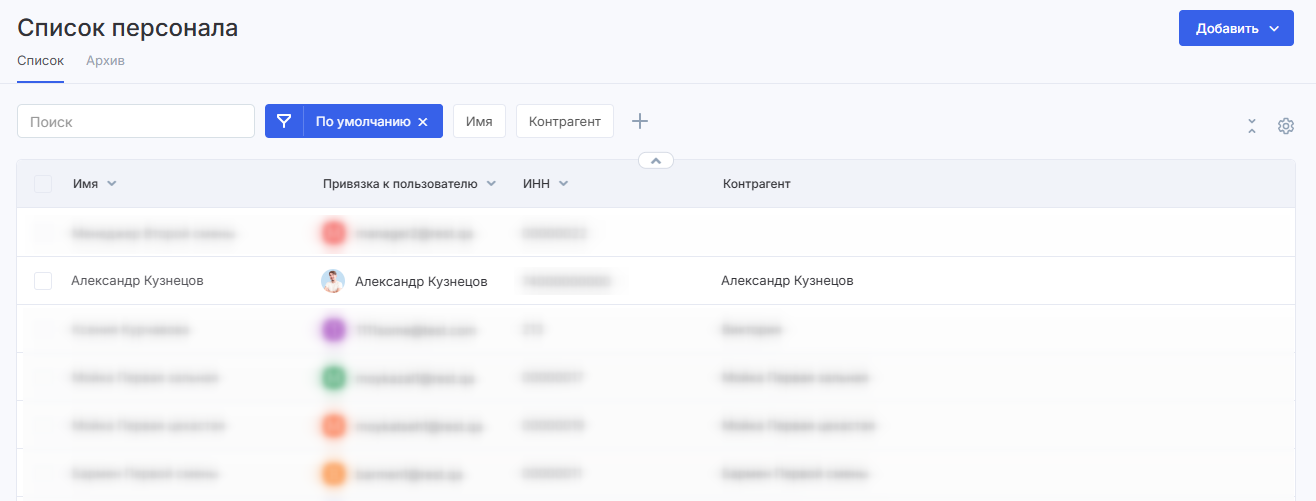Viewport: 1316px width, 501px height.
Task: Add a new filter with plus icon
Action: [x=640, y=121]
